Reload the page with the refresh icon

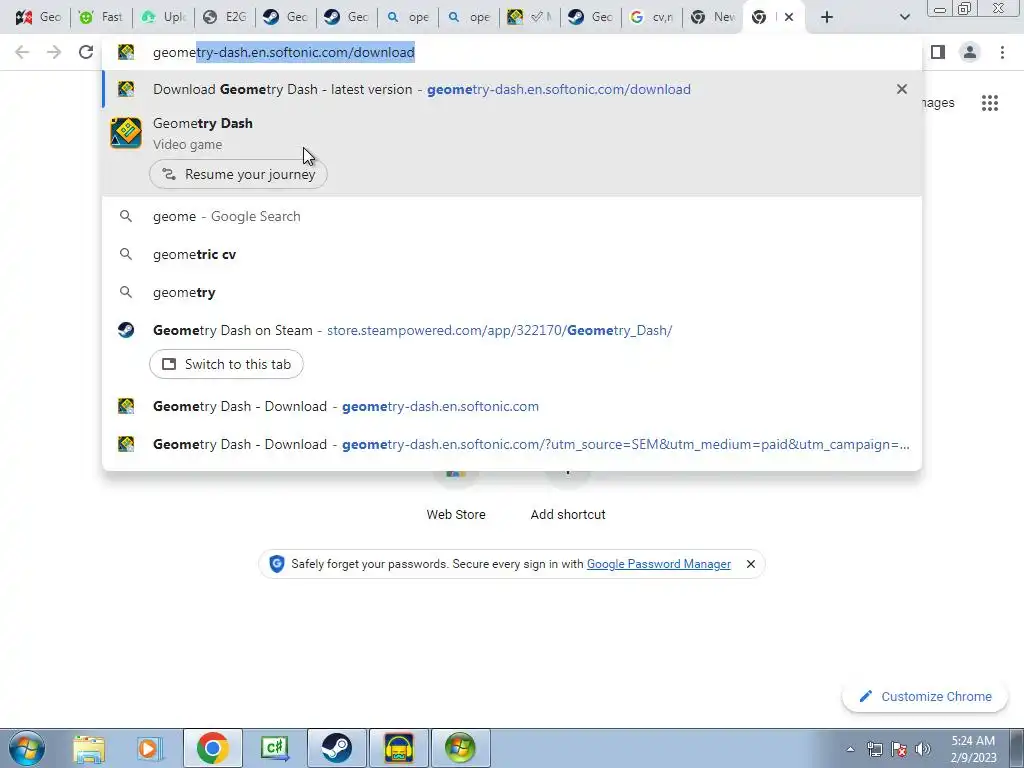pos(86,52)
